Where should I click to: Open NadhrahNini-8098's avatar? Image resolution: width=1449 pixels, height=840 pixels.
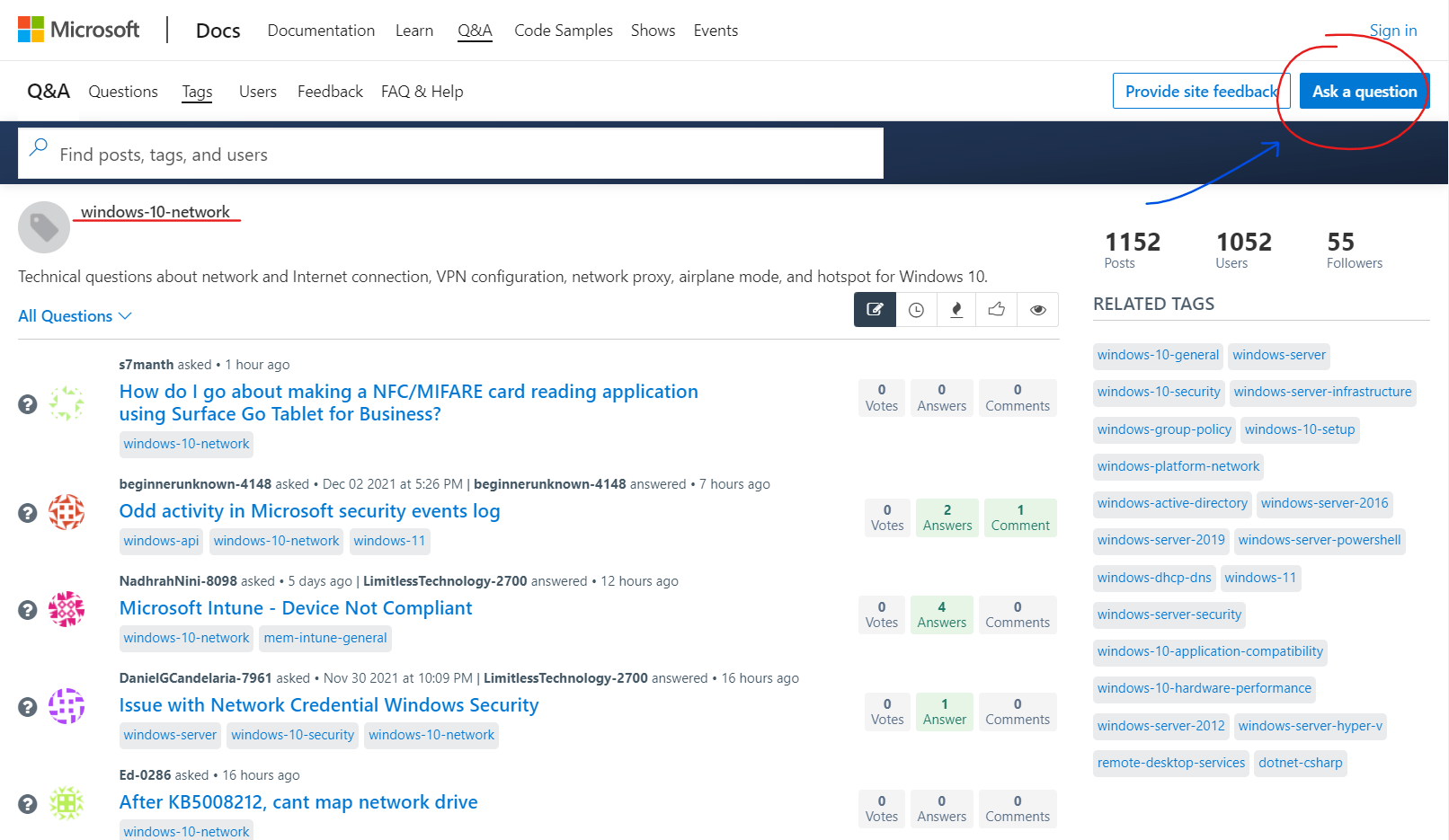pyautogui.click(x=67, y=609)
